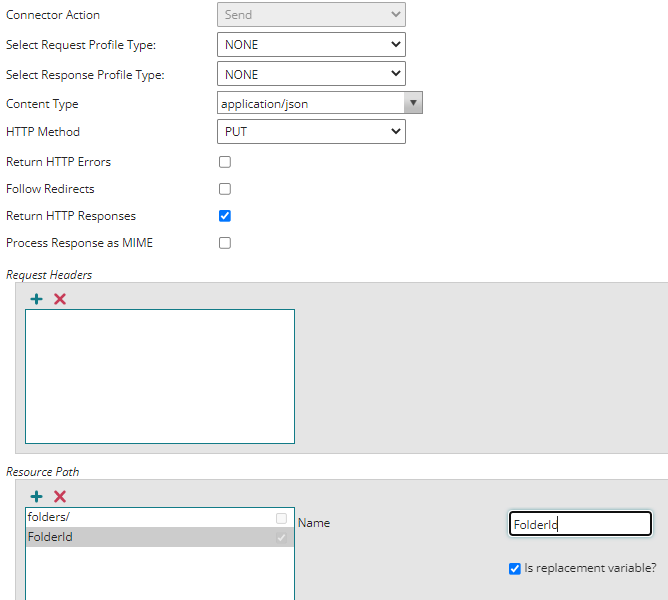Image resolution: width=668 pixels, height=600 pixels.
Task: Add a new request header with plus icon
Action: (37, 299)
